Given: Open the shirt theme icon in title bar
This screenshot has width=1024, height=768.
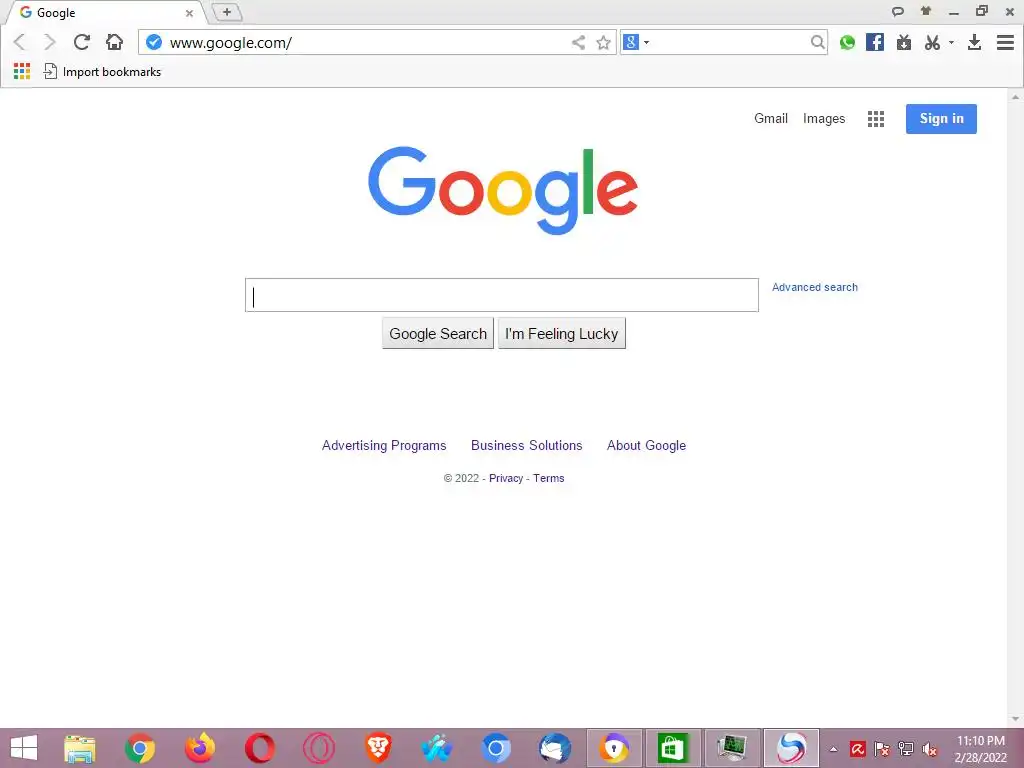Looking at the screenshot, I should (x=926, y=11).
